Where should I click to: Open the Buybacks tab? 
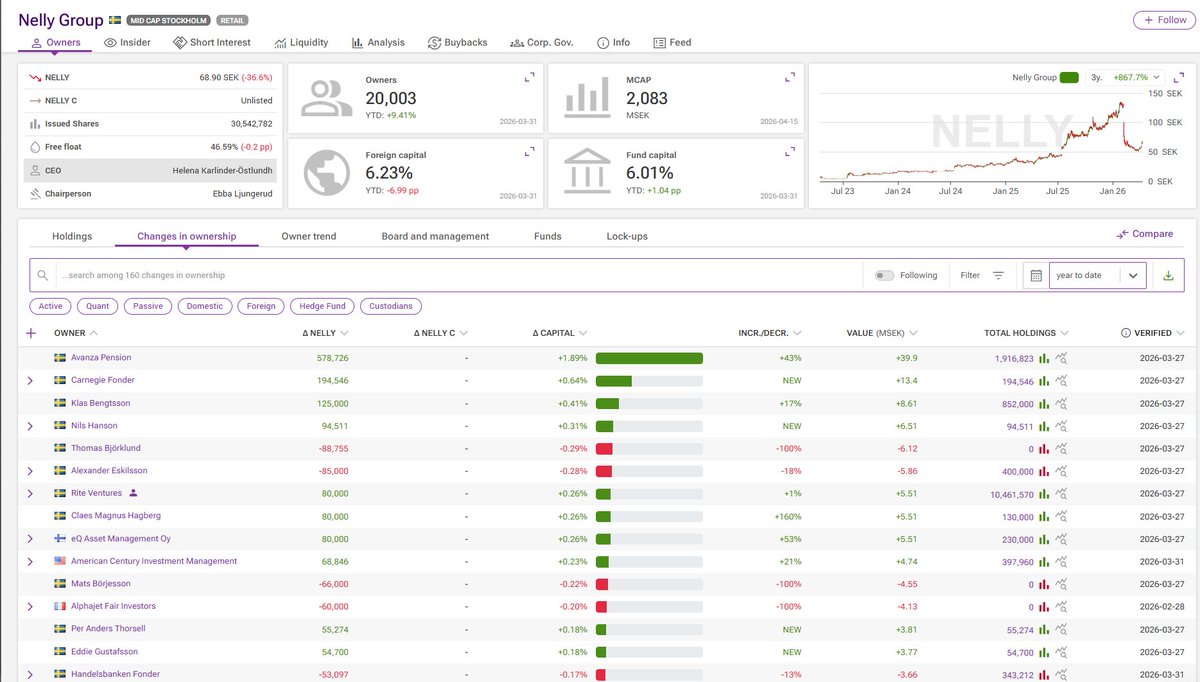458,43
